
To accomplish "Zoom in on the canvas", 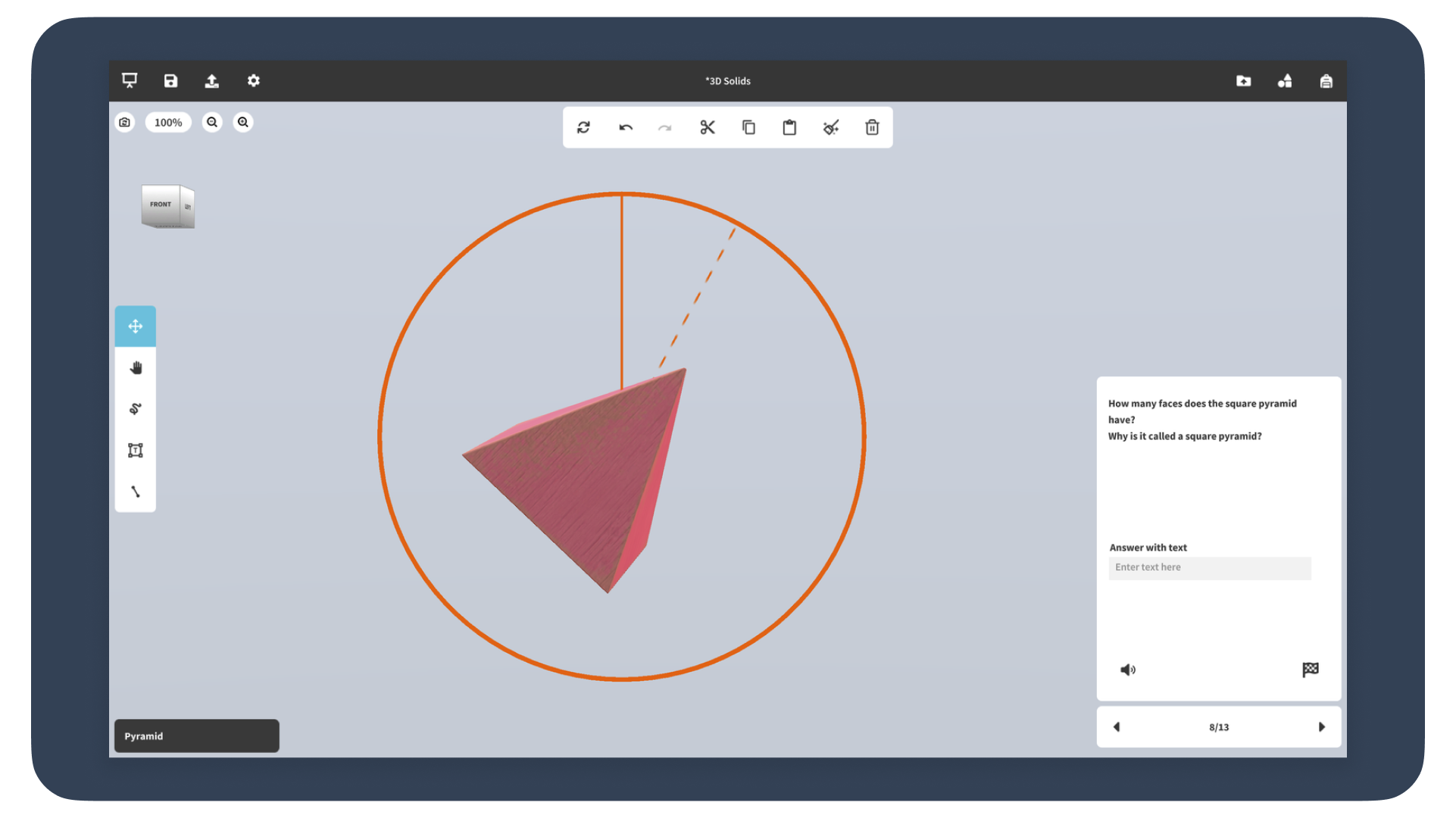I will 242,122.
